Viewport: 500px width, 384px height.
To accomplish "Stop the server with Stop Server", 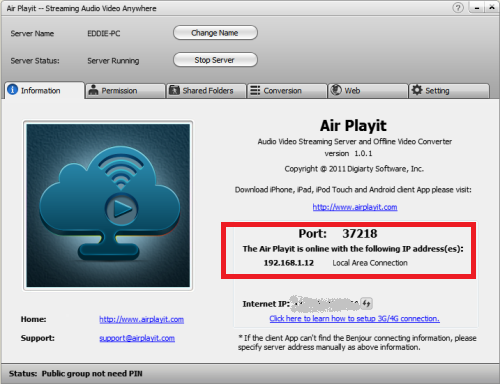I will coord(215,60).
